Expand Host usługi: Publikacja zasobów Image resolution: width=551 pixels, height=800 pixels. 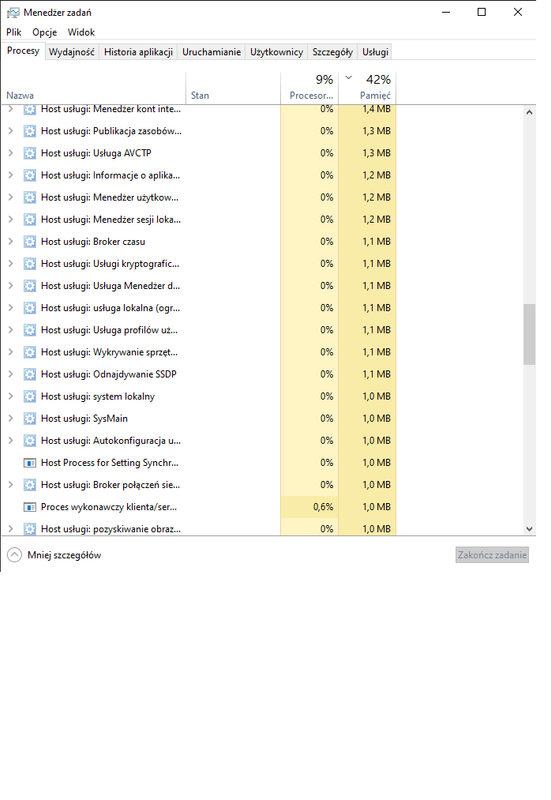pos(11,131)
